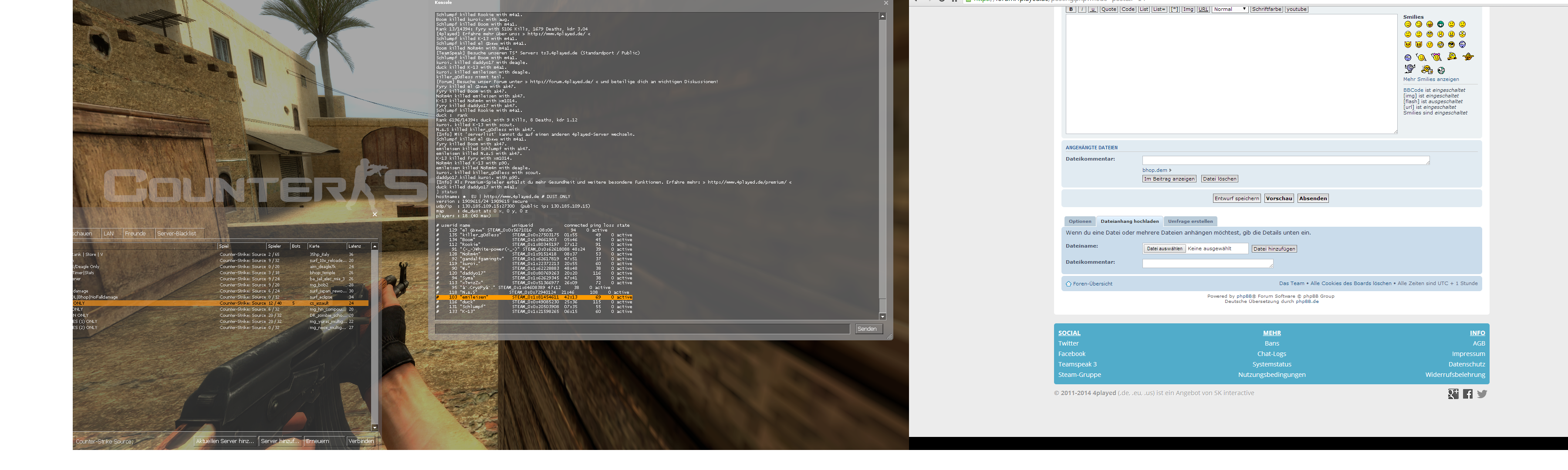Choose a file with Datei auswählen
The height and width of the screenshot is (470, 1568).
pos(1164,248)
